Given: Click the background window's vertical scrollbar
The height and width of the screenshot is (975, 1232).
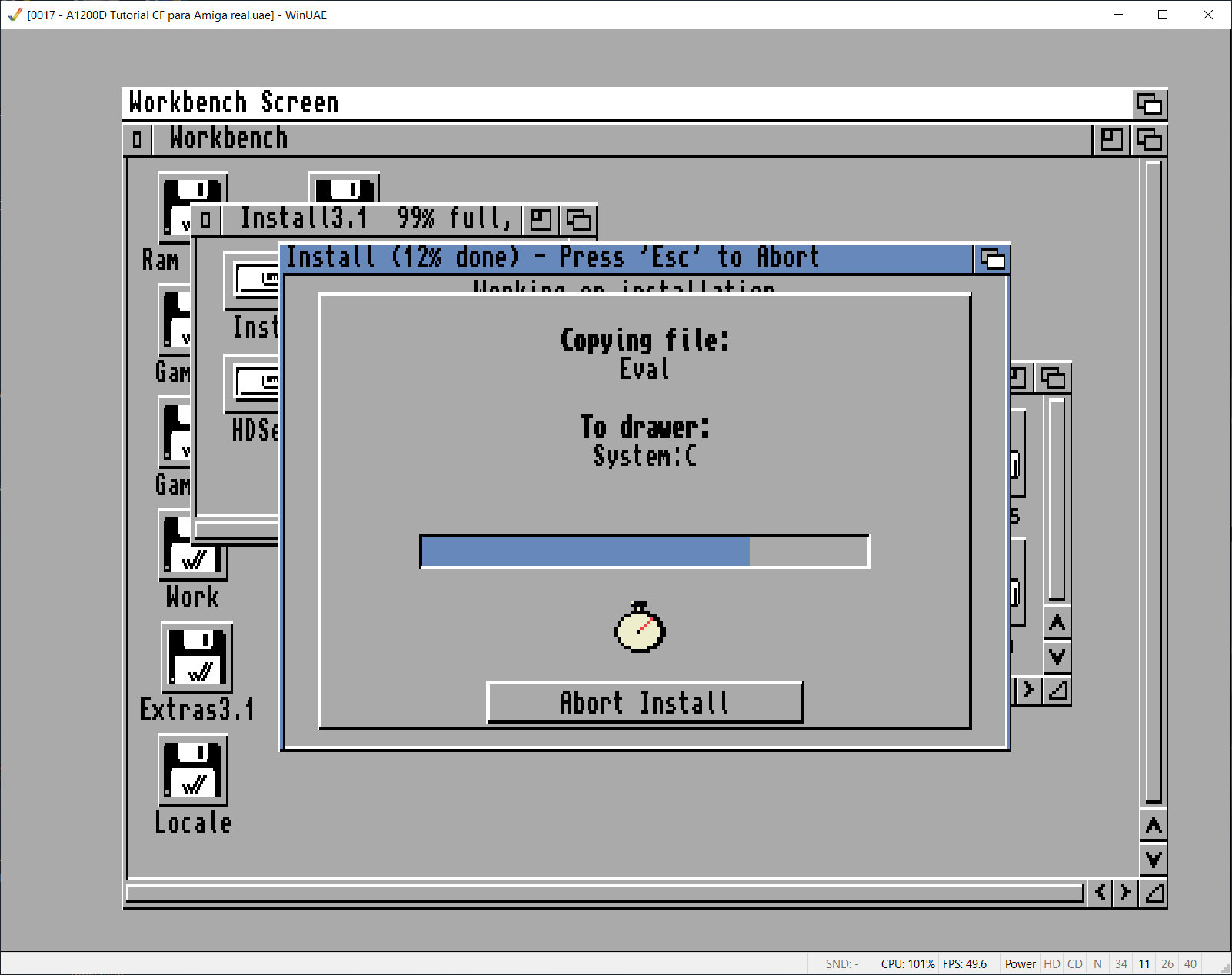Looking at the screenshot, I should click(x=1057, y=499).
